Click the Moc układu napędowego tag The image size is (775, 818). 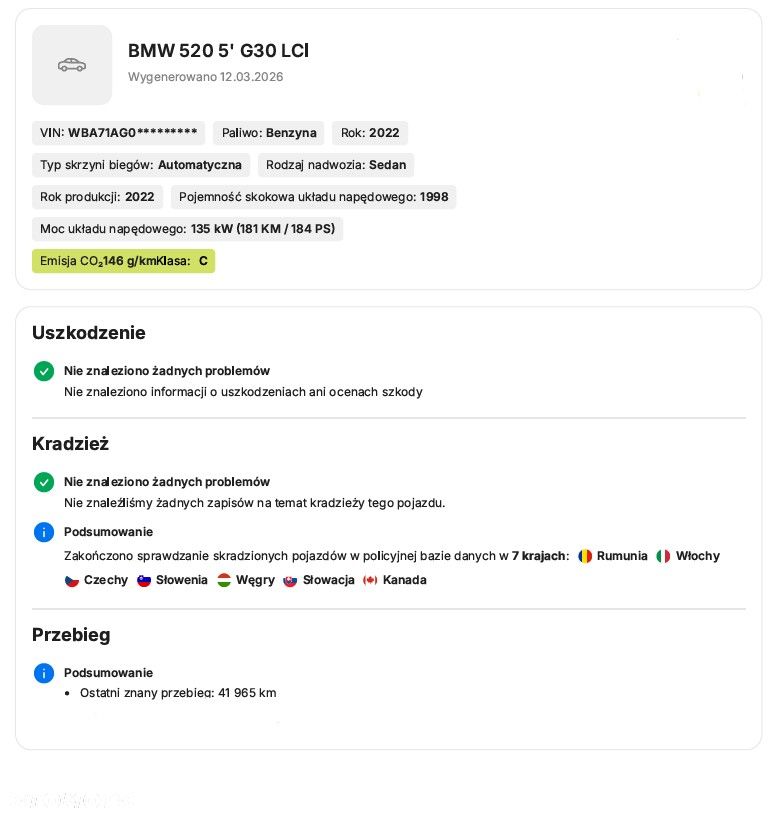(x=187, y=229)
